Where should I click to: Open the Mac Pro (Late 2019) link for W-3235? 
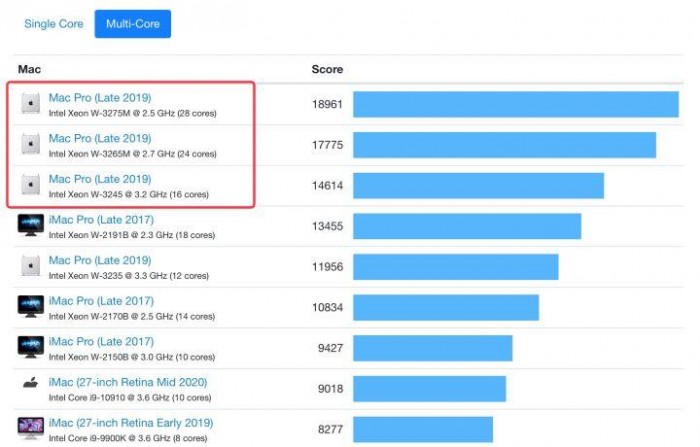(100, 260)
